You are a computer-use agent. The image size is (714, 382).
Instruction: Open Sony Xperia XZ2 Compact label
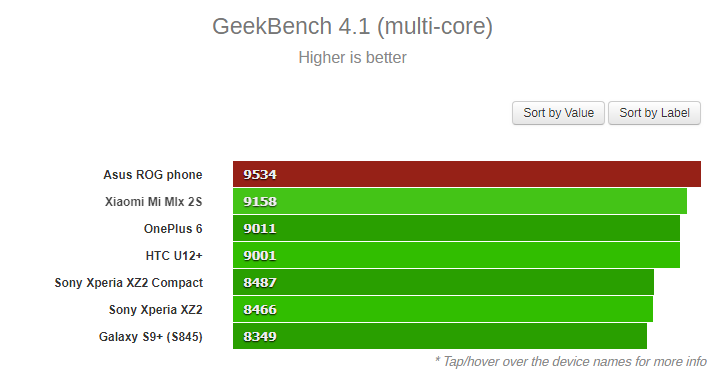point(129,283)
